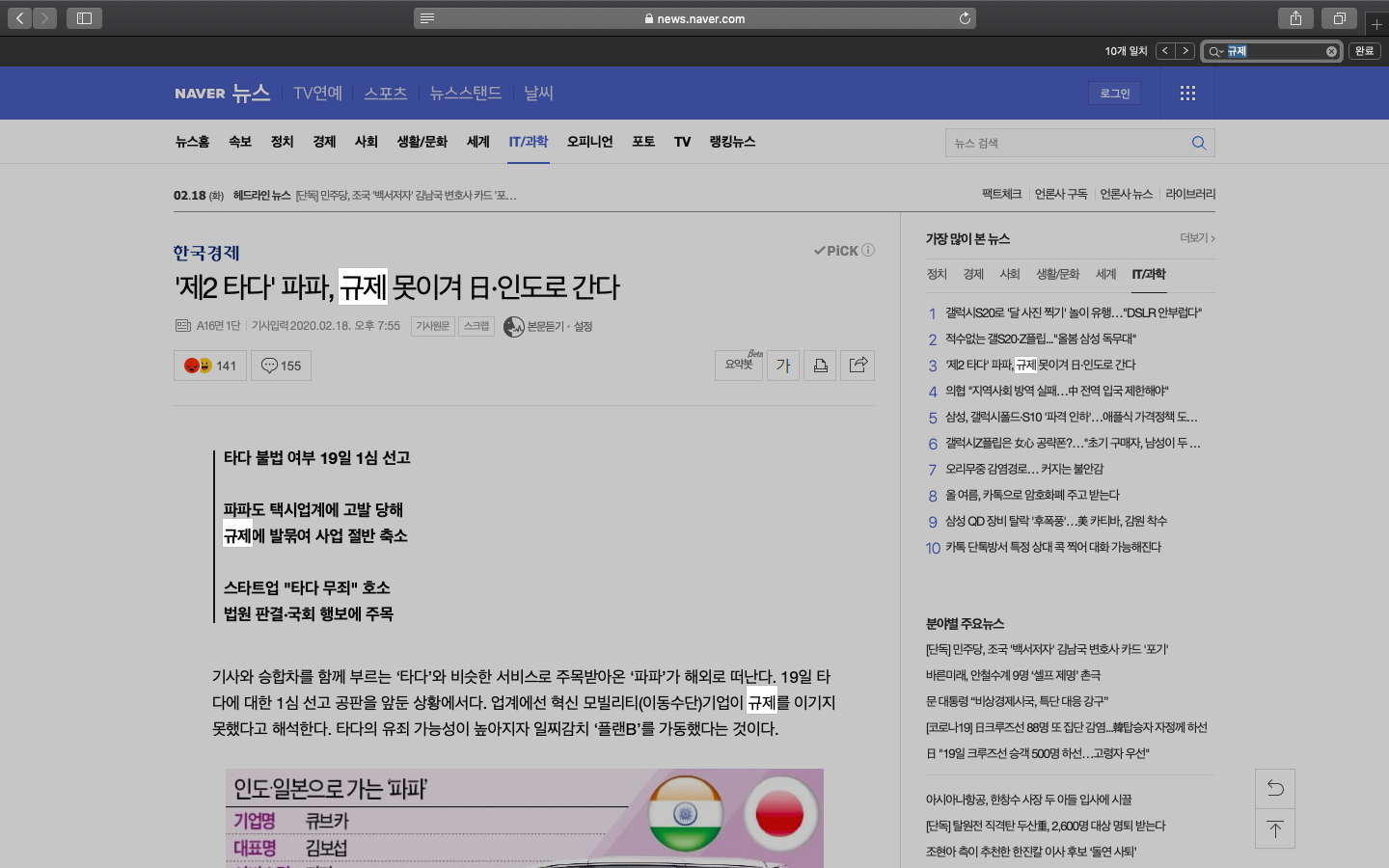The width and height of the screenshot is (1389, 868).
Task: Click the 한국경제 publisher logo
Action: pyautogui.click(x=206, y=253)
